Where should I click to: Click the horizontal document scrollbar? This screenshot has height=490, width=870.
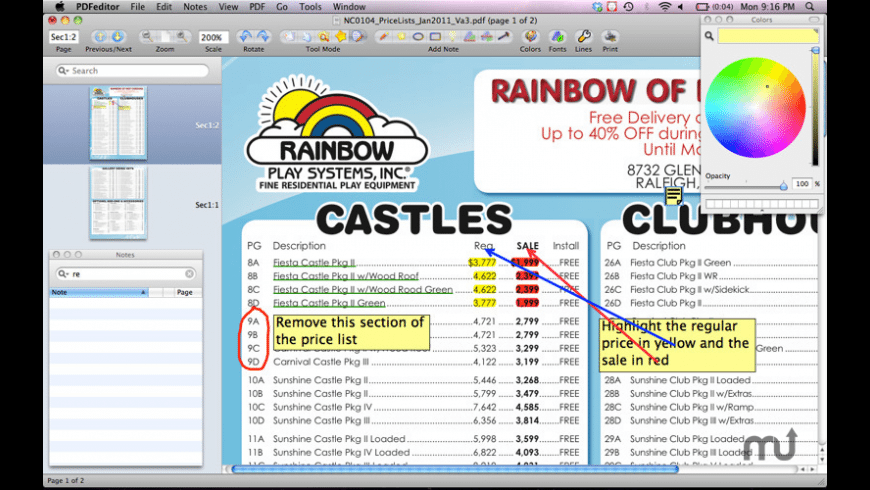tap(455, 469)
